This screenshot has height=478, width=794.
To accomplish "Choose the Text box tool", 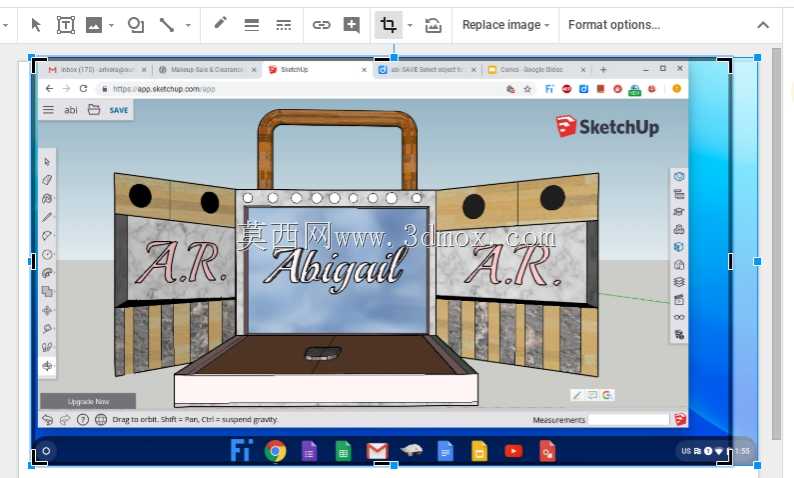I will [x=65, y=25].
